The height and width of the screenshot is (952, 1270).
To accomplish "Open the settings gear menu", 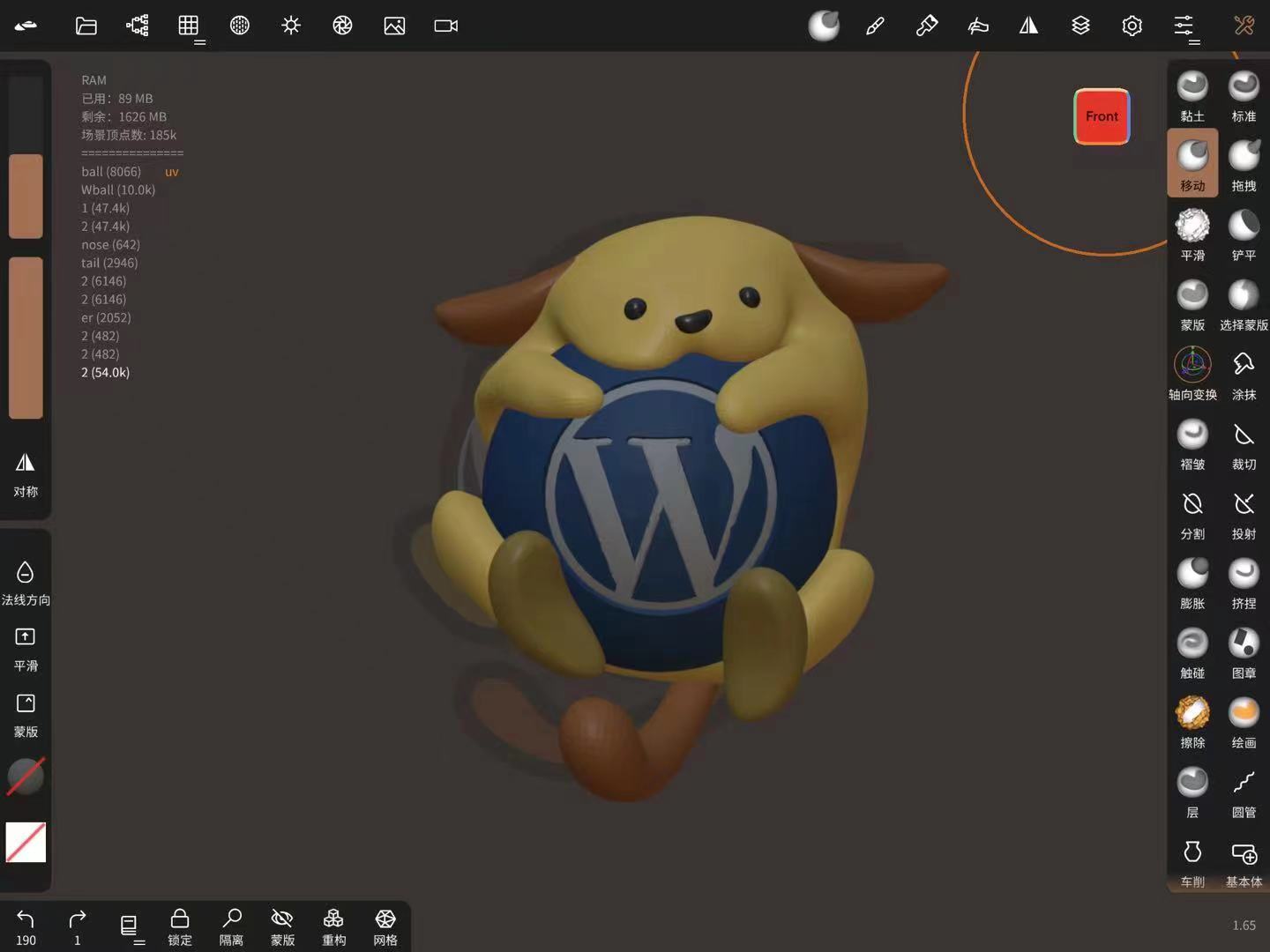I will tap(1132, 26).
